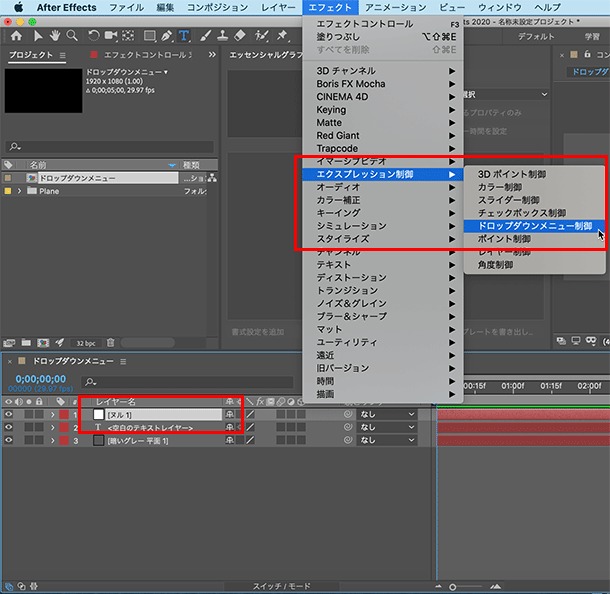Click the Interpret Footage icon in project panel

9,343
